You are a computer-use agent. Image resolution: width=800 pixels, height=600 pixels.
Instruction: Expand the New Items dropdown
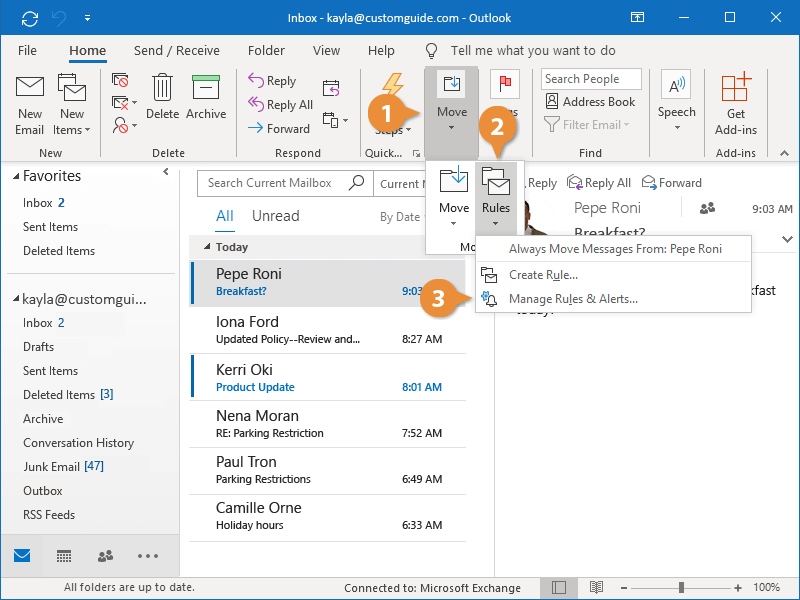(x=71, y=103)
